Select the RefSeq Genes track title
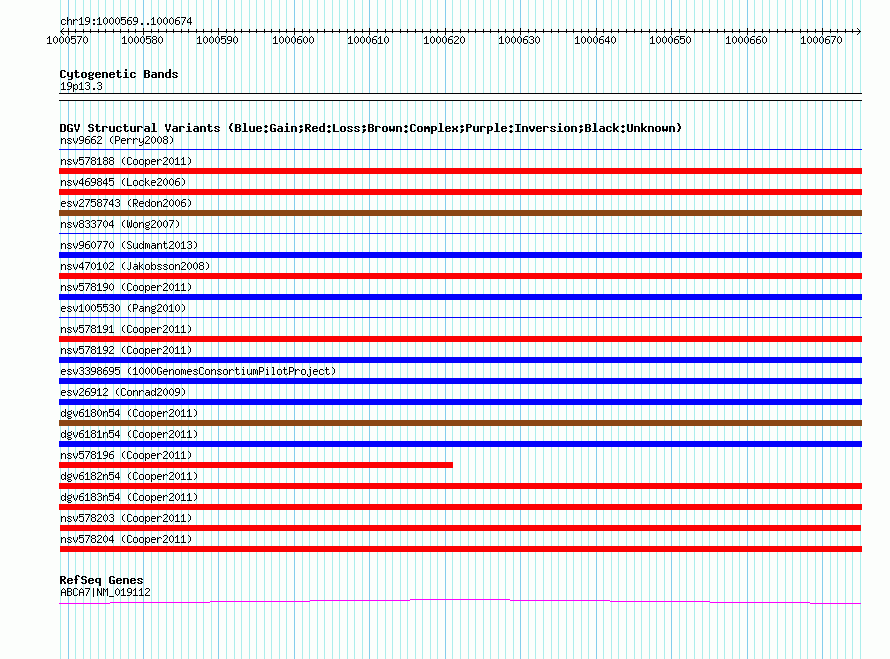 pos(101,580)
